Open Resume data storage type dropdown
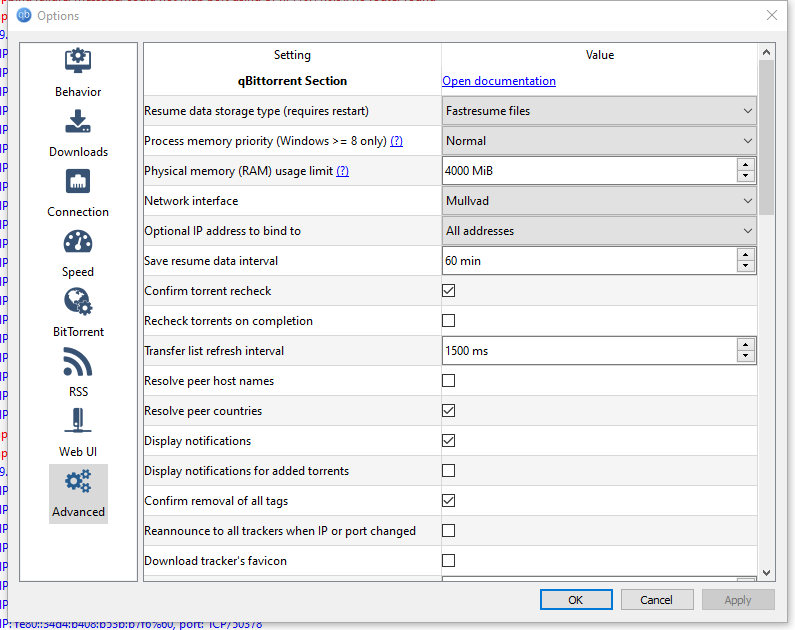Viewport: 795px width, 630px height. pyautogui.click(x=599, y=110)
